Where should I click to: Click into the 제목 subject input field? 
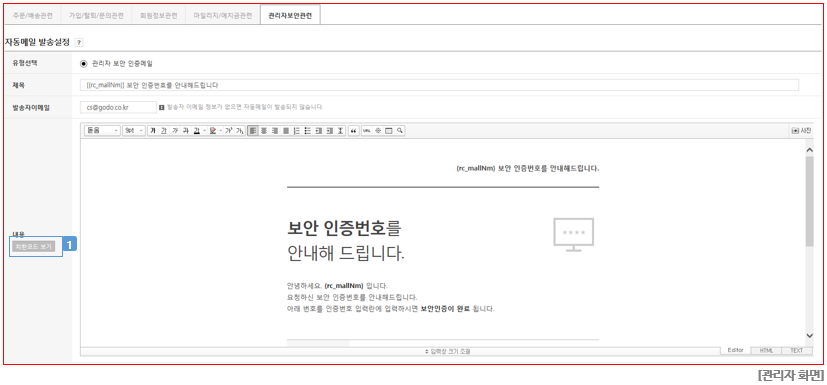click(439, 85)
